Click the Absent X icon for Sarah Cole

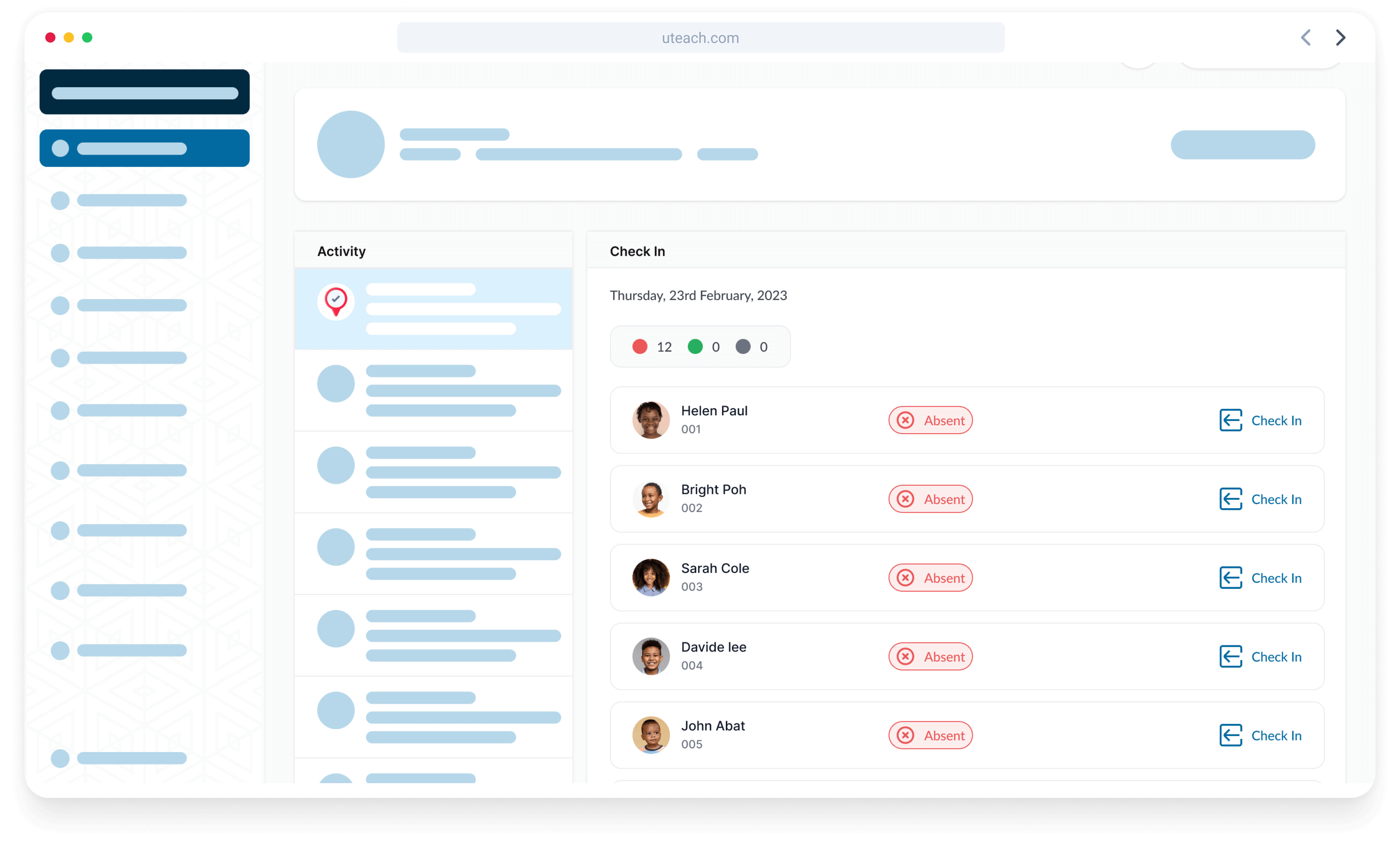tap(905, 578)
